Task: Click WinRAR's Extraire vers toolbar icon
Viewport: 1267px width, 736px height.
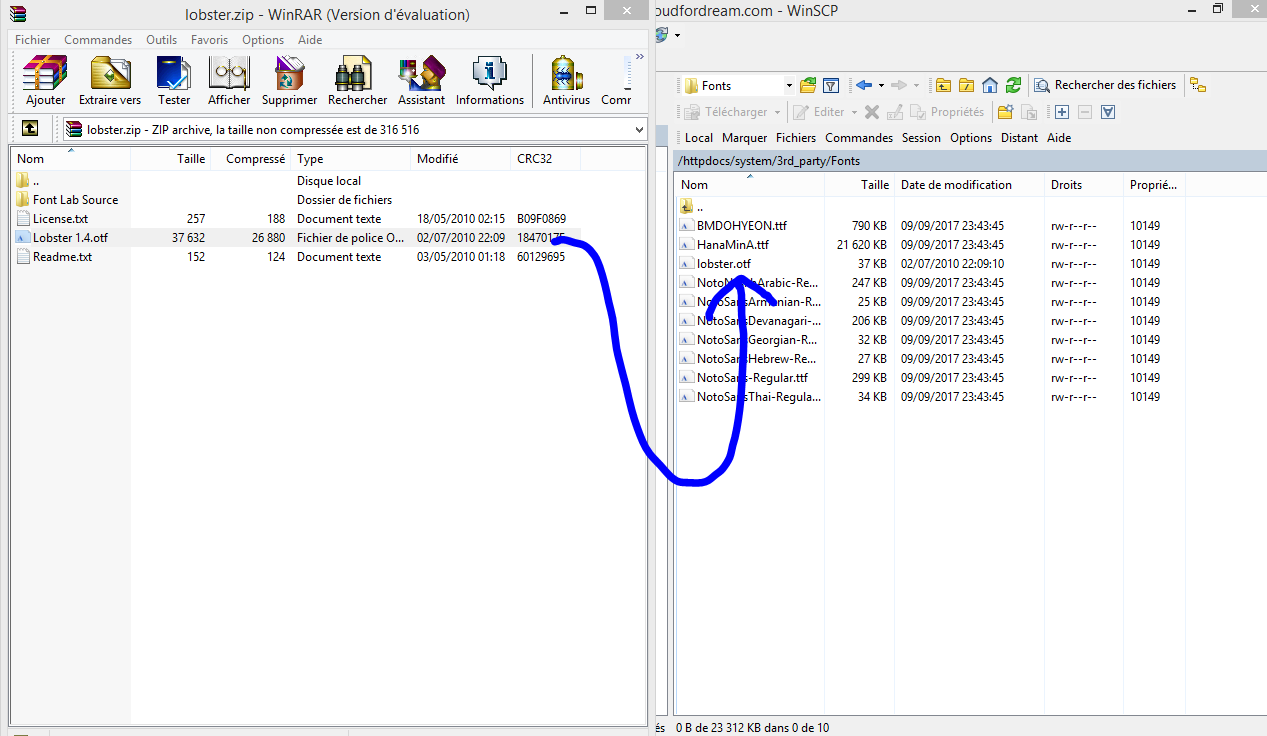Action: point(110,73)
